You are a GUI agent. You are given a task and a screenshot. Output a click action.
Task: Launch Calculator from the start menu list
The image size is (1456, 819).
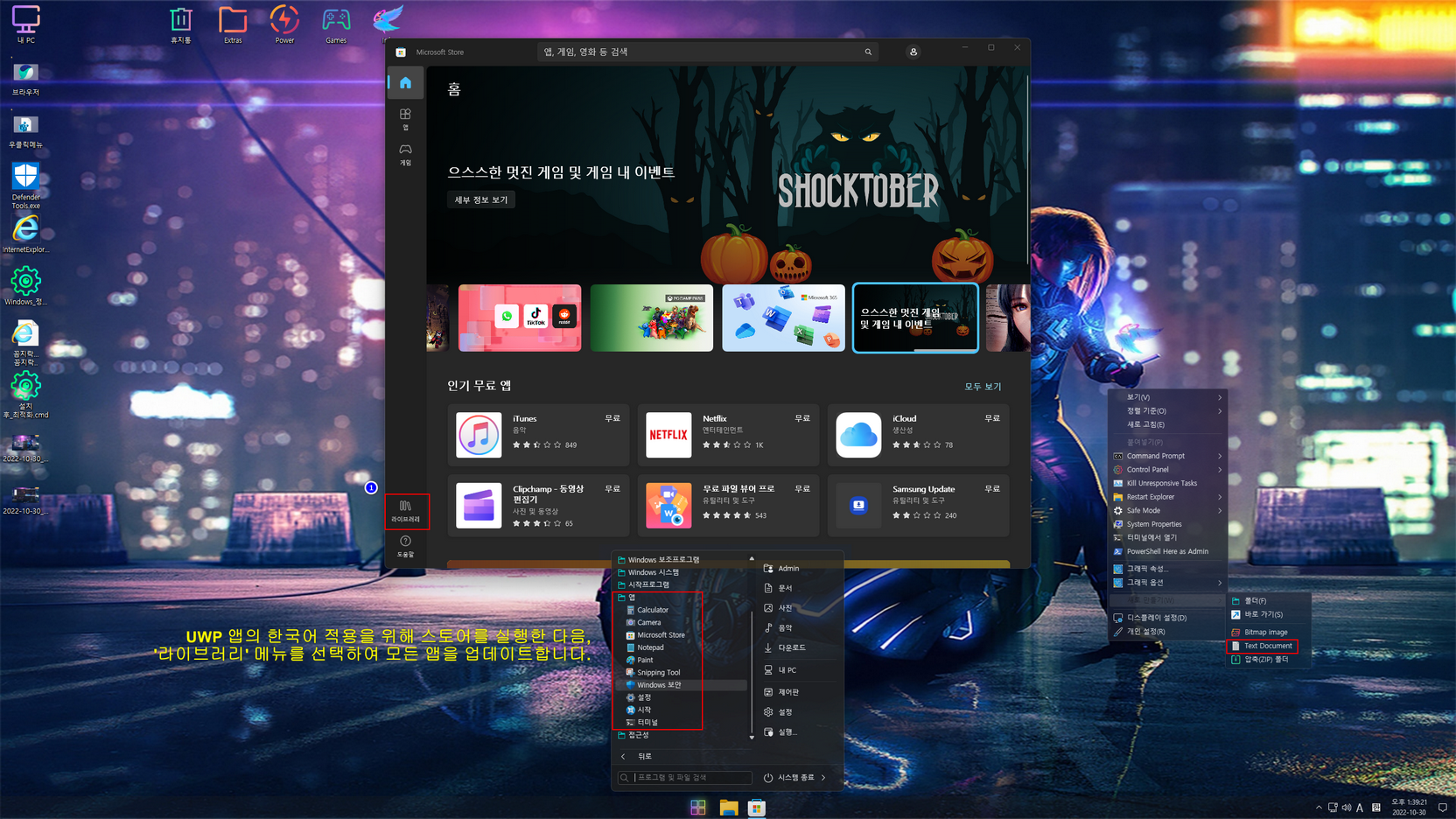tap(652, 610)
